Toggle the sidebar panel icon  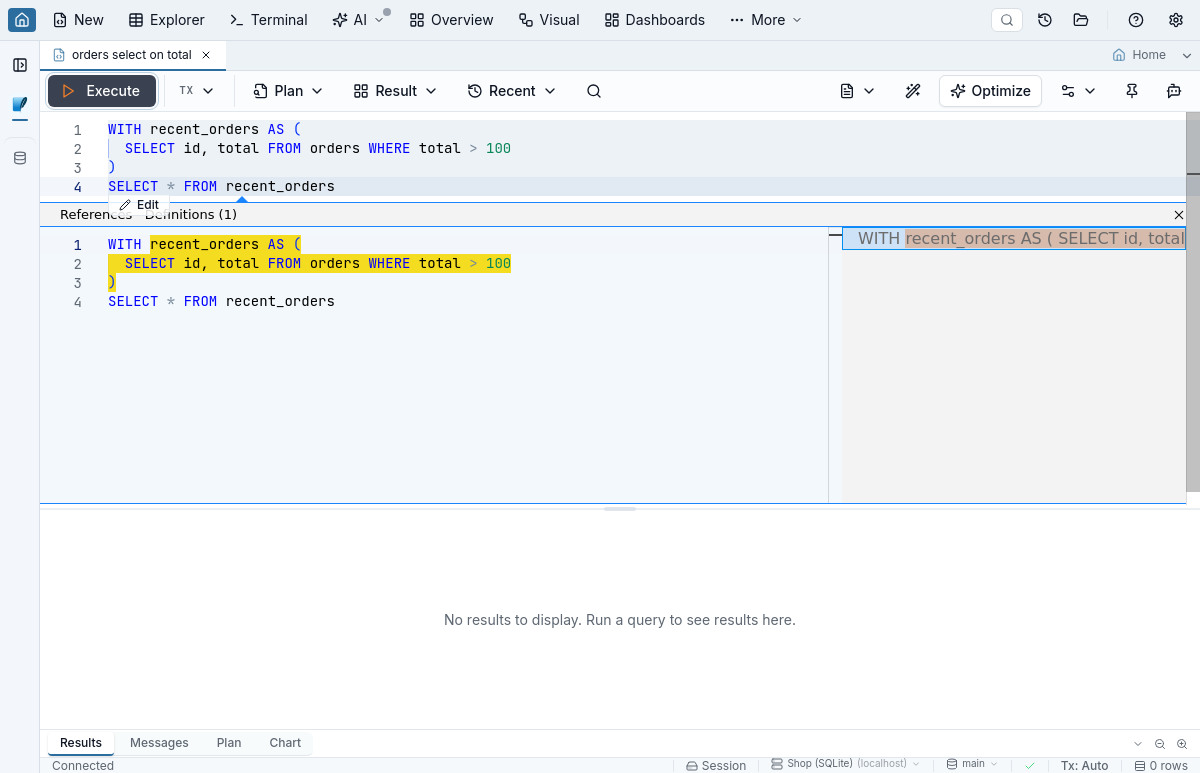(x=20, y=65)
